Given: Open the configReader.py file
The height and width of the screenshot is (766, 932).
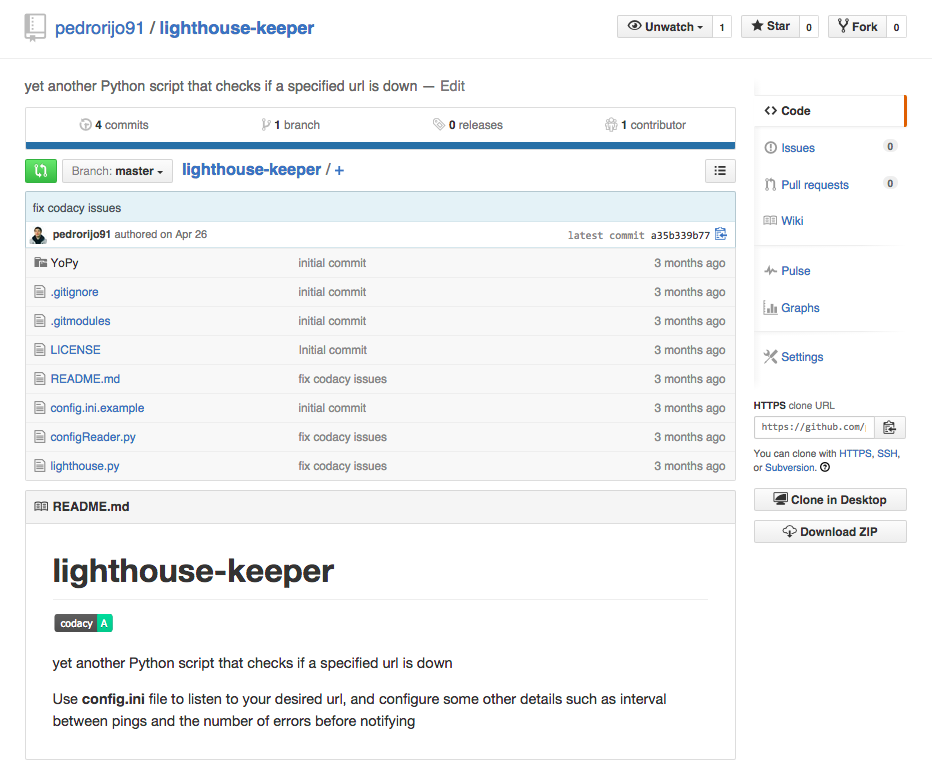Looking at the screenshot, I should click(93, 437).
